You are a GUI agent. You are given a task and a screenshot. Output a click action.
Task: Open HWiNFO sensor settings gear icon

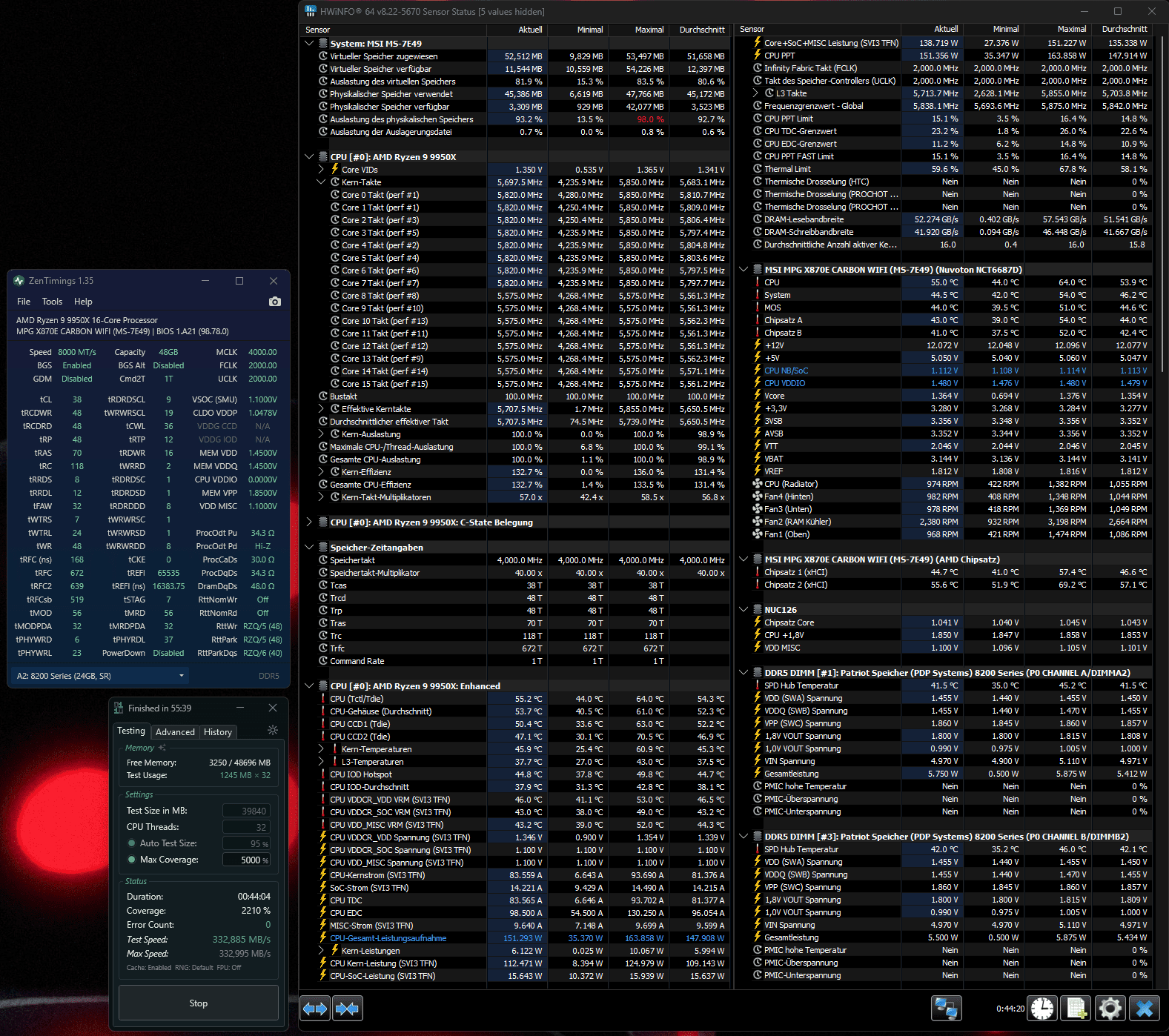click(x=1110, y=1009)
